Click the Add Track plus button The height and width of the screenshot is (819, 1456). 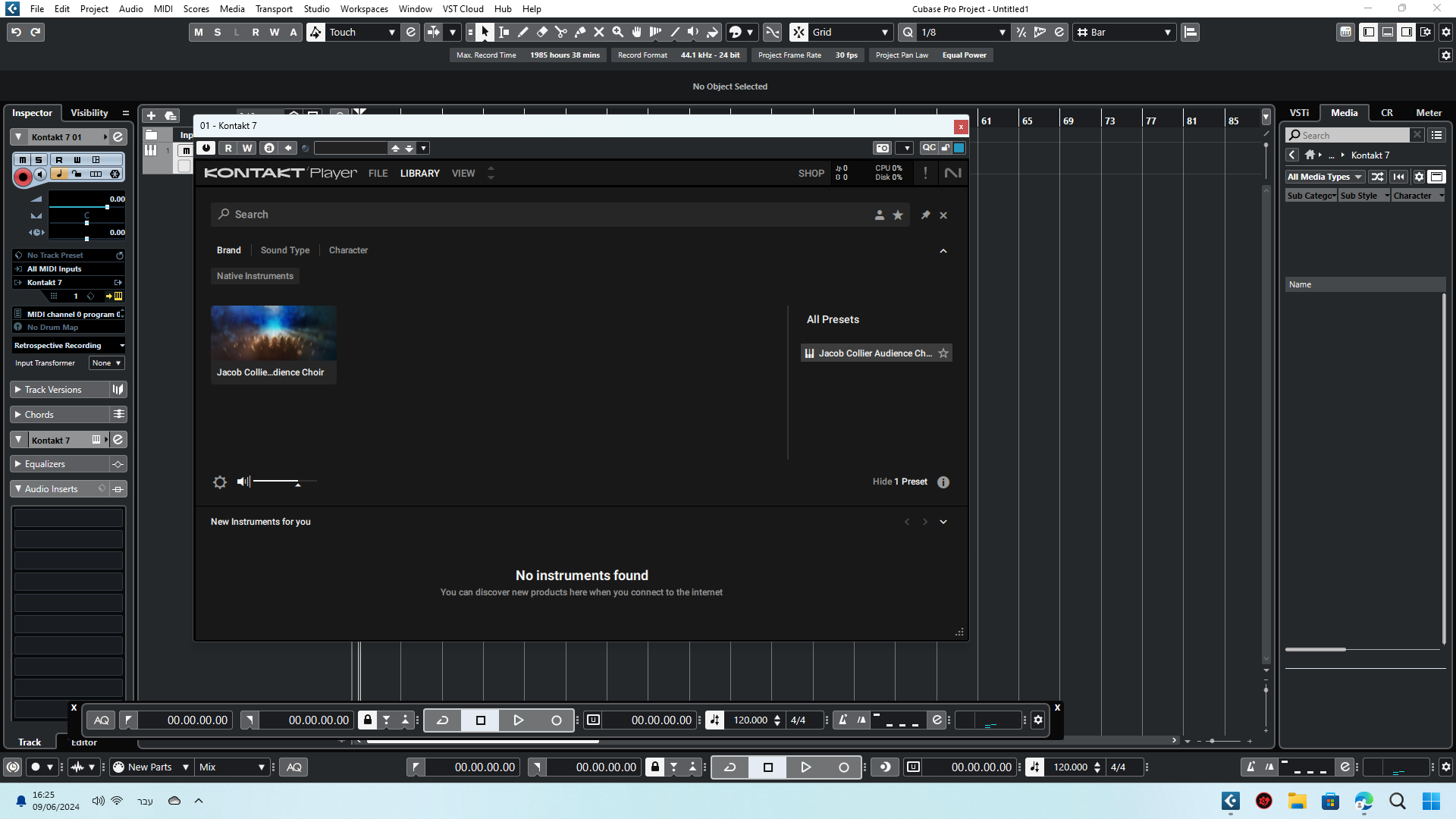coord(151,115)
